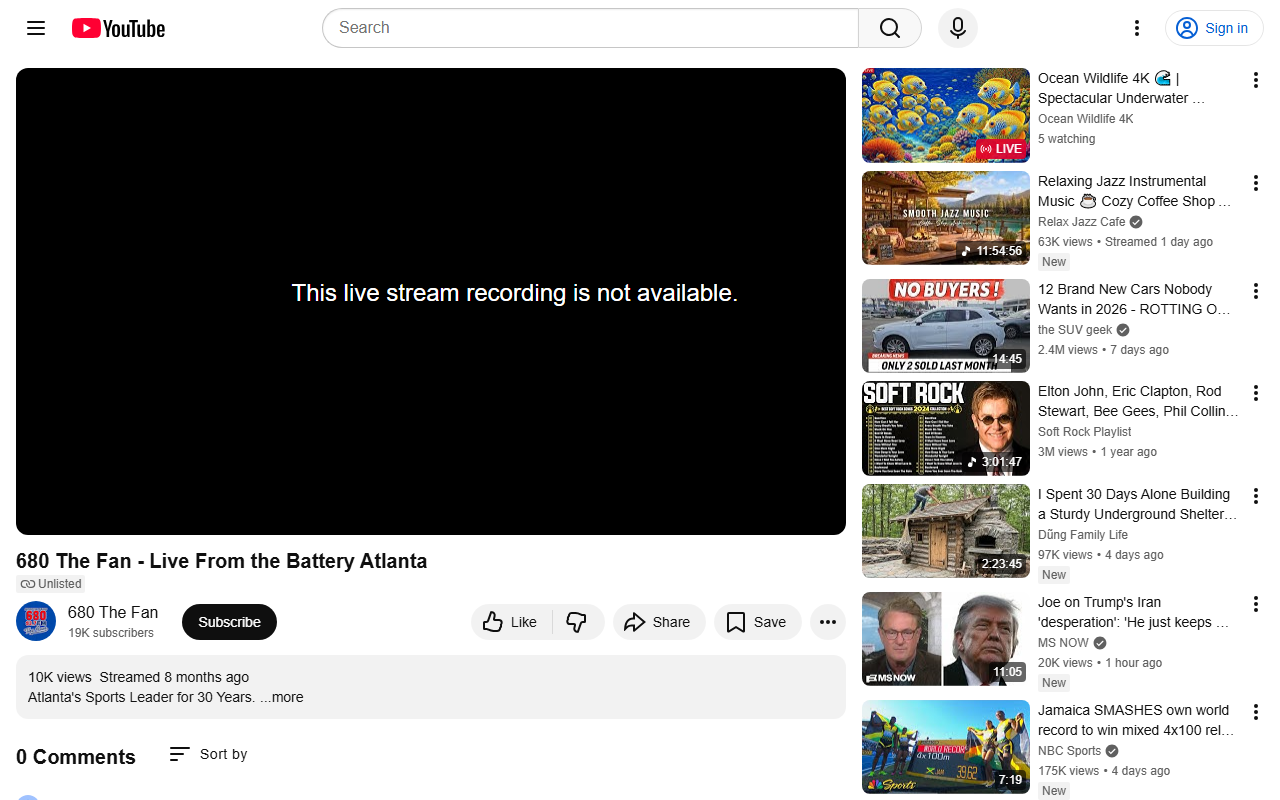Open 12 Brand New Cars thumbnail
Viewport: 1280px width, 800px height.
pos(946,326)
